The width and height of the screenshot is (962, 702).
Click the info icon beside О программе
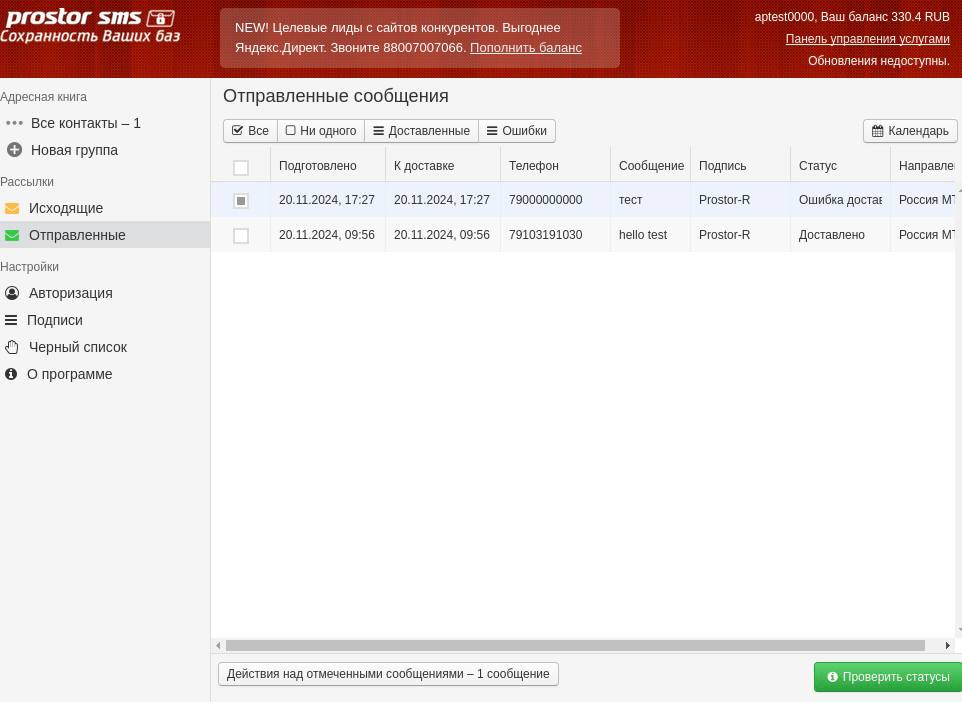coord(11,374)
